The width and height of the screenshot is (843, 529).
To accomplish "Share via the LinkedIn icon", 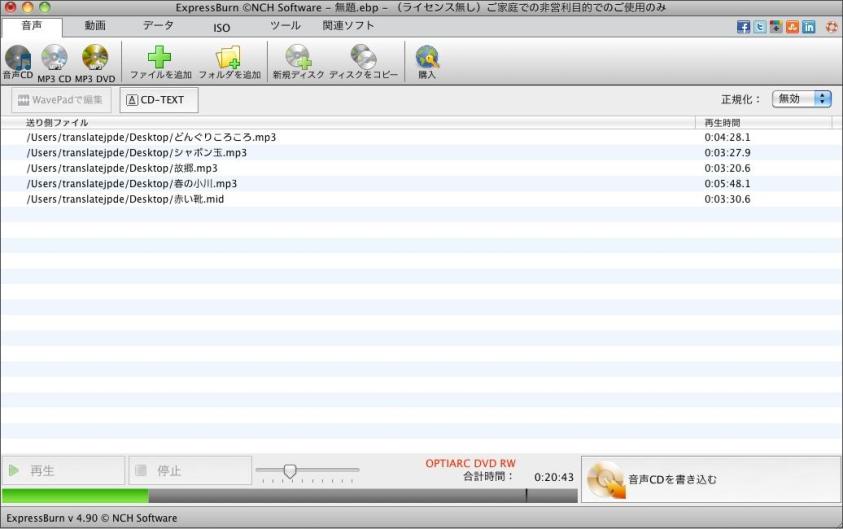I will coord(809,27).
